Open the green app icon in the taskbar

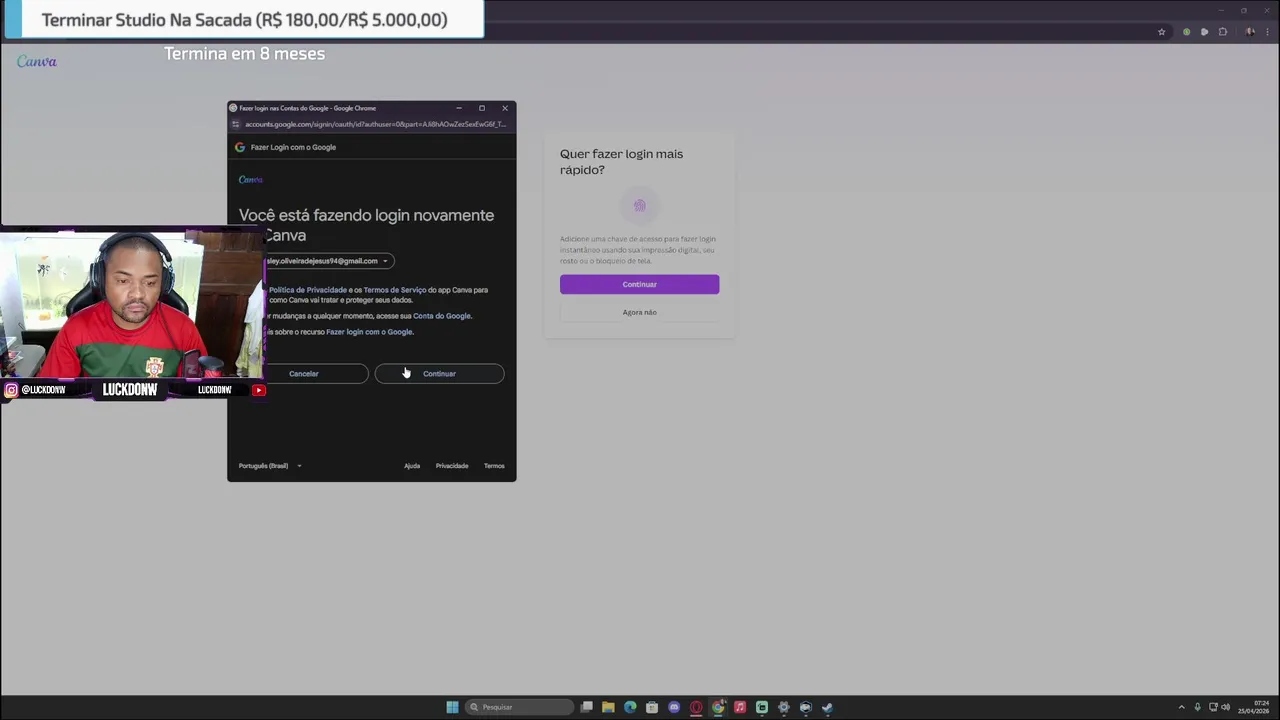(x=762, y=707)
